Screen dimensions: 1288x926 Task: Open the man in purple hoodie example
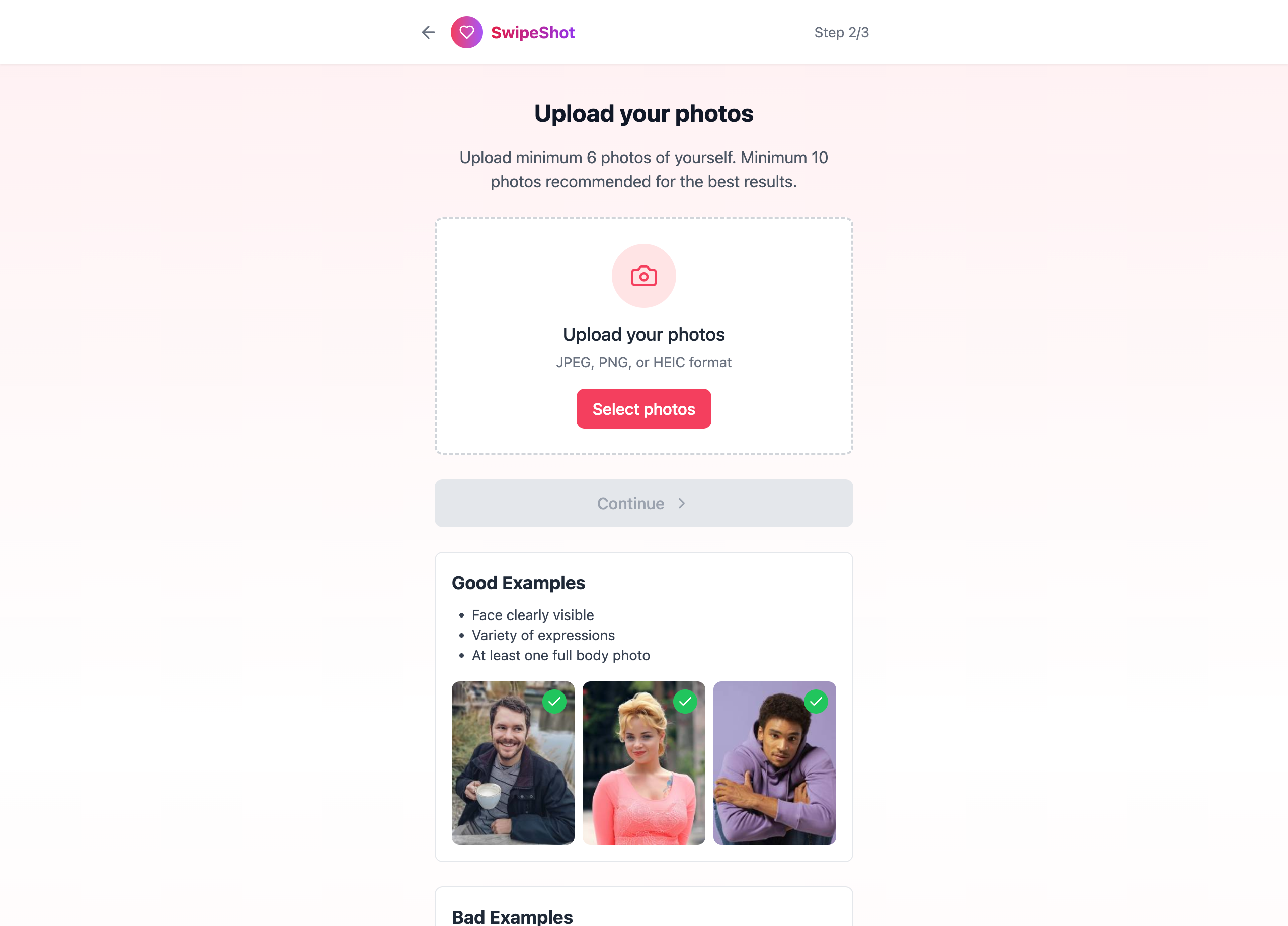774,762
